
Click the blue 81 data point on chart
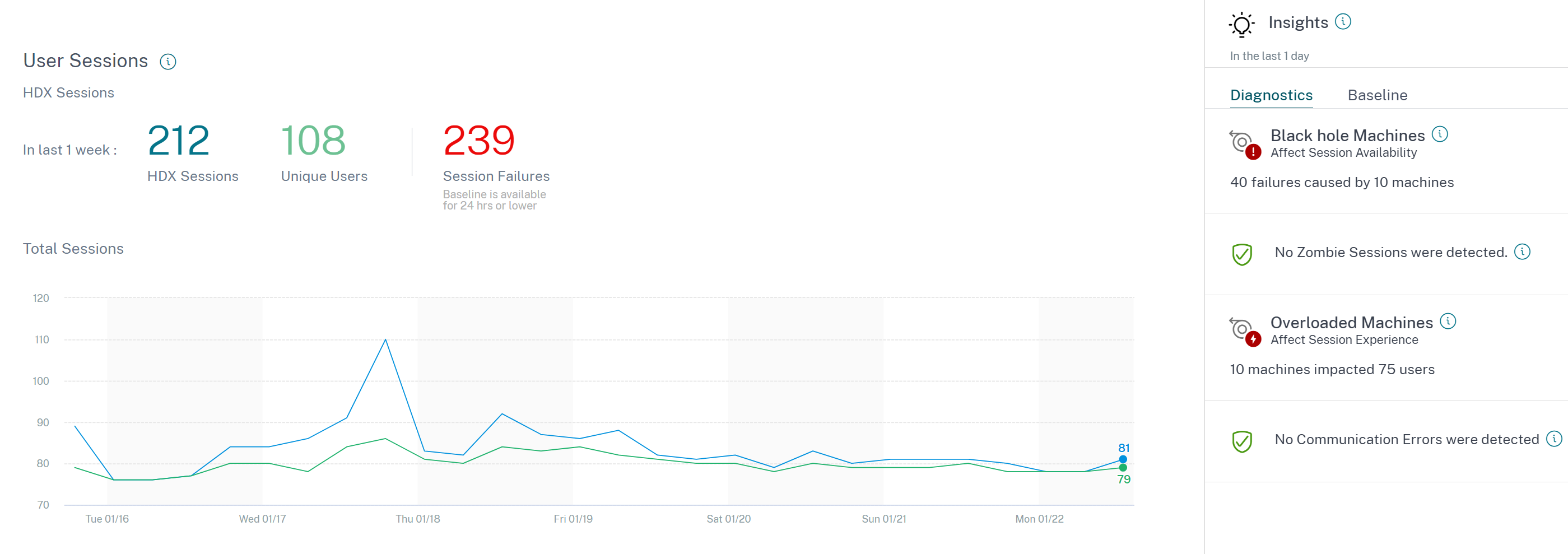coord(1123,459)
